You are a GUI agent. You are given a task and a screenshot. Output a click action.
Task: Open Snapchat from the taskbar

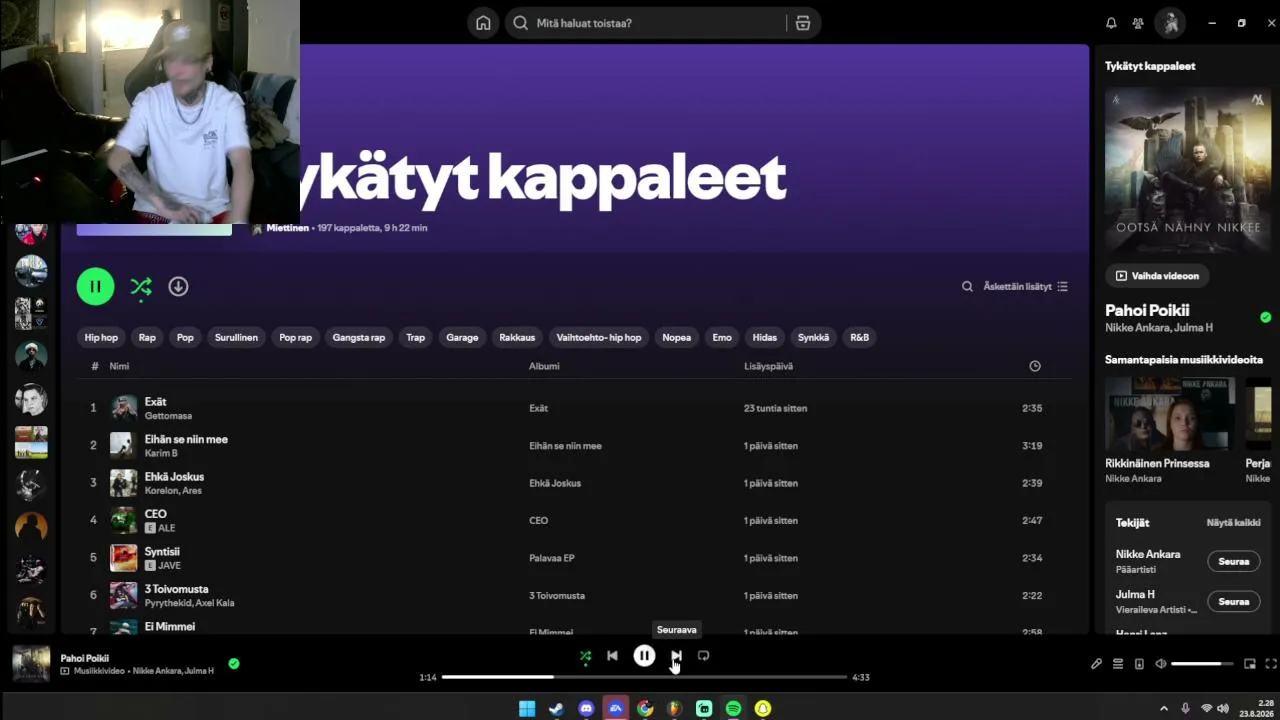tap(763, 709)
